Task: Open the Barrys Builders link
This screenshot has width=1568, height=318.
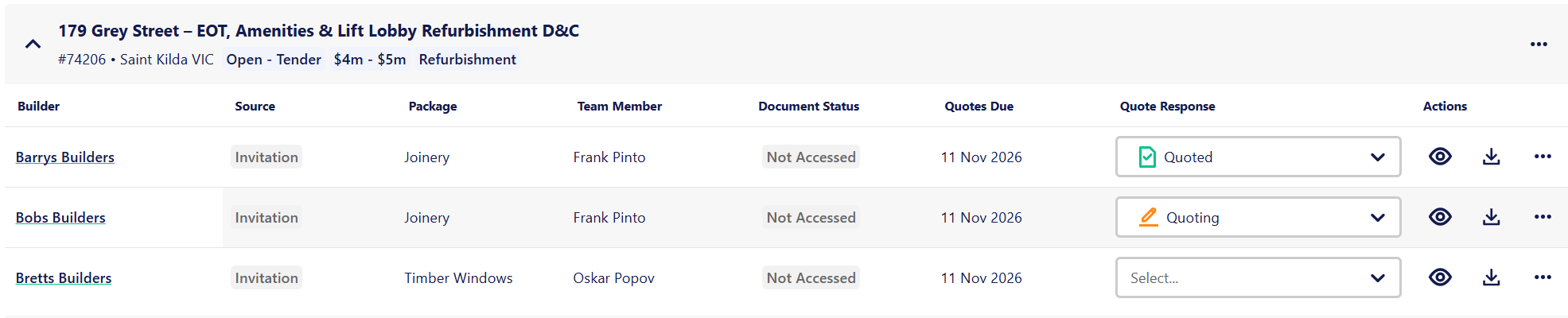Action: 65,157
